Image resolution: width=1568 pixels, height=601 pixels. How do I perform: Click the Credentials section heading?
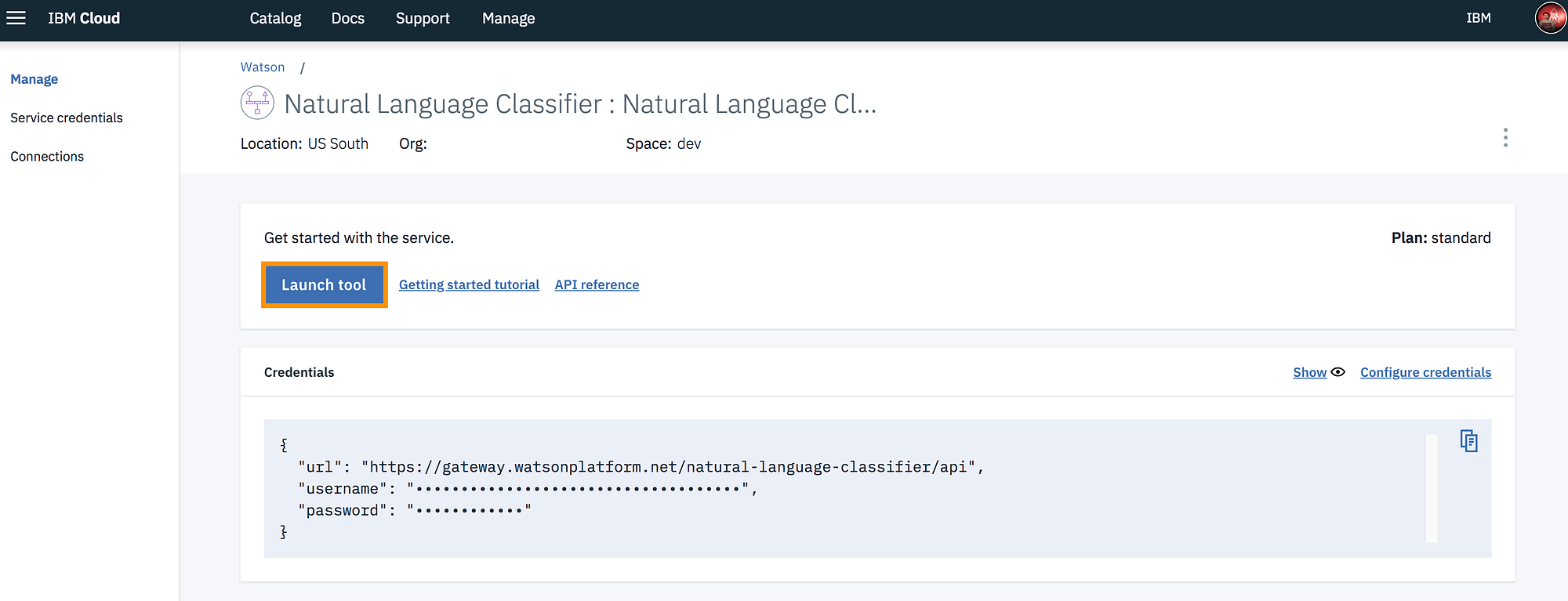click(x=299, y=372)
